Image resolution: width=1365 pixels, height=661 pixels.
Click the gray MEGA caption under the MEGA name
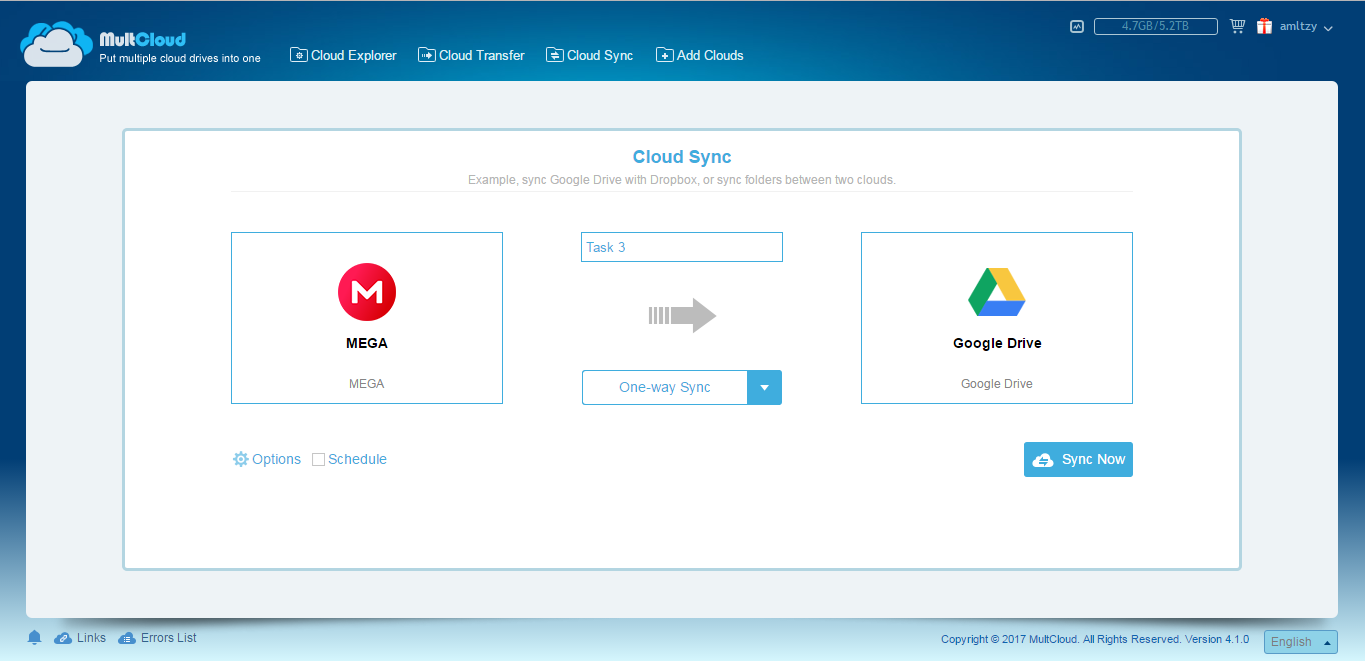pos(366,384)
